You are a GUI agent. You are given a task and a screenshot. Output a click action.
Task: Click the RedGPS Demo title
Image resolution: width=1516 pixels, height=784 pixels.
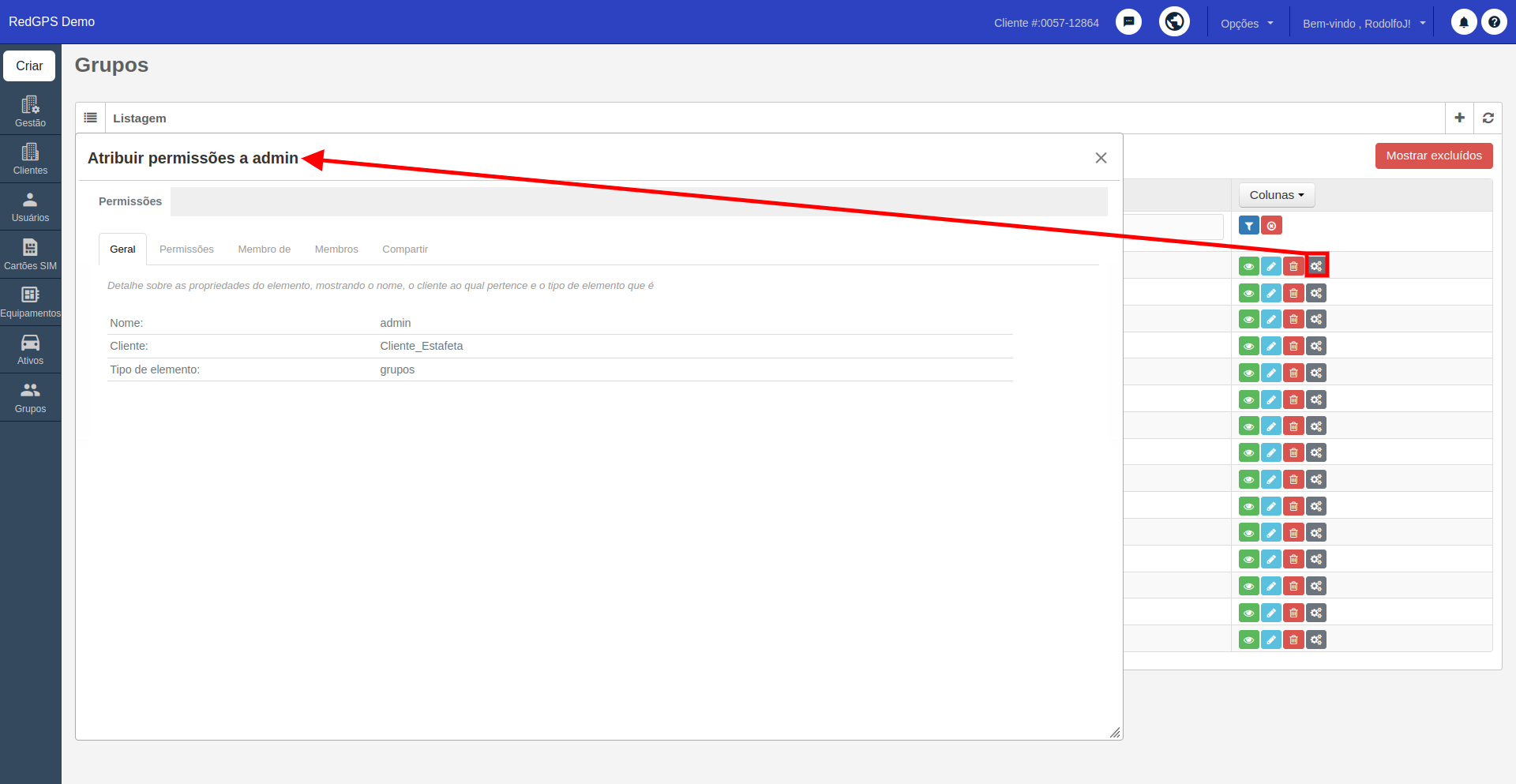(x=51, y=21)
